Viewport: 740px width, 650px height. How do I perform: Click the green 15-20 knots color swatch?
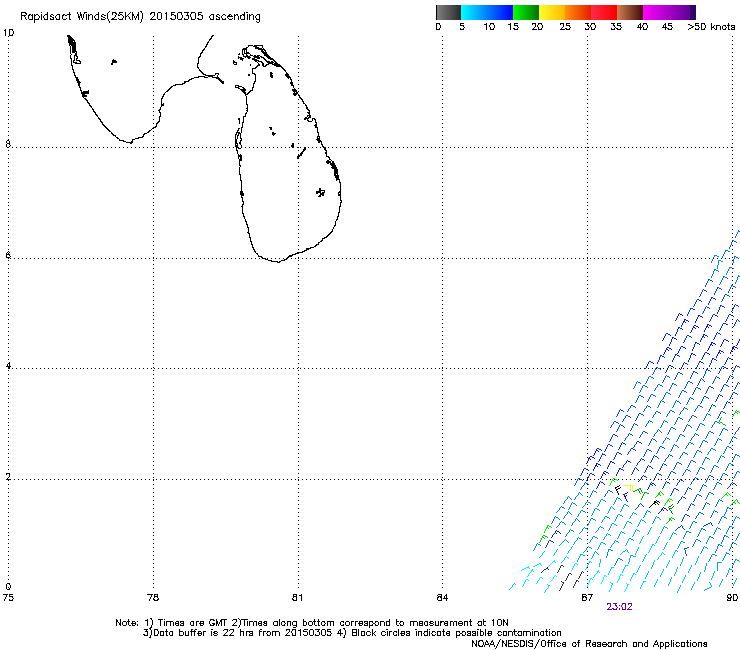click(526, 12)
